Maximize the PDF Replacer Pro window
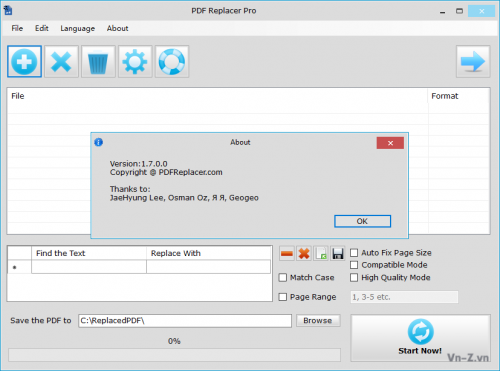The image size is (500, 371). pos(459,11)
